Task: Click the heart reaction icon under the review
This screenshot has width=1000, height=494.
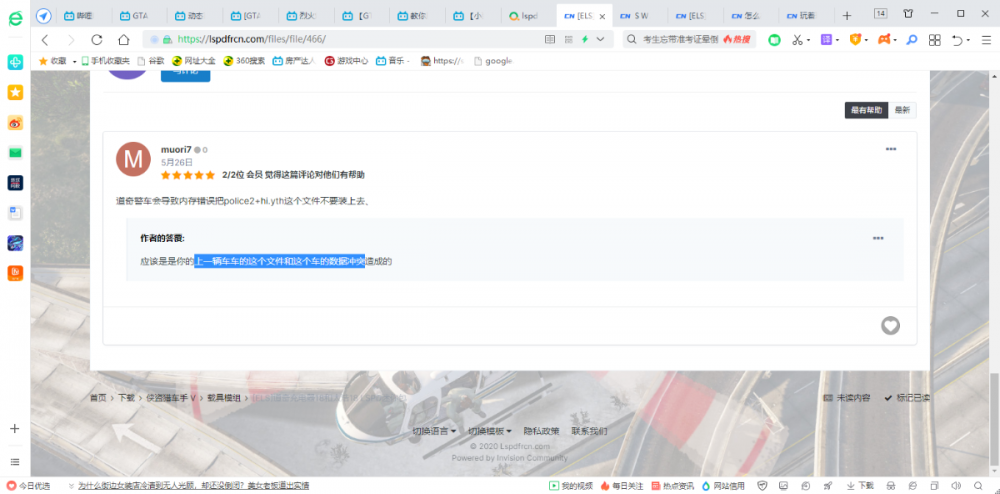Action: click(x=890, y=326)
